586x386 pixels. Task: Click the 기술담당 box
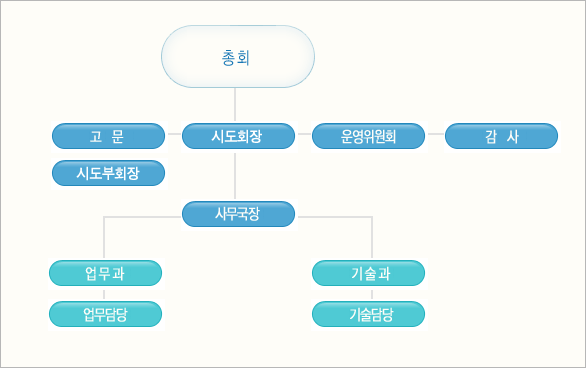tap(368, 314)
